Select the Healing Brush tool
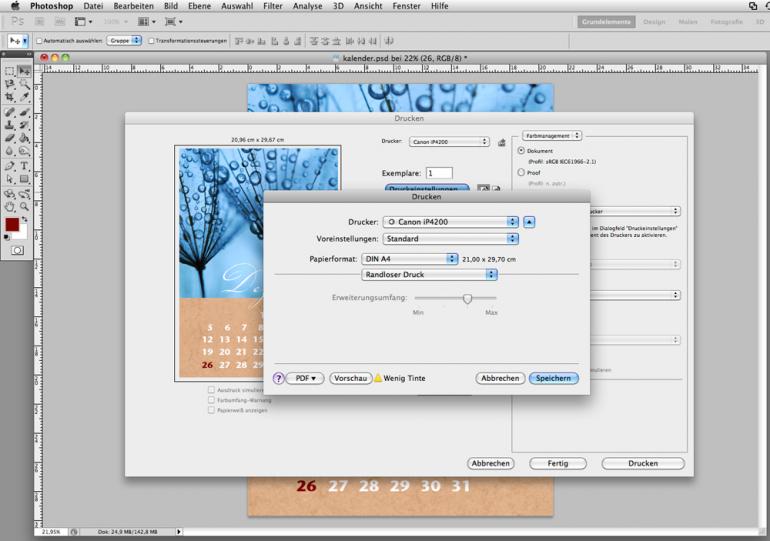The height and width of the screenshot is (541, 770). click(10, 112)
